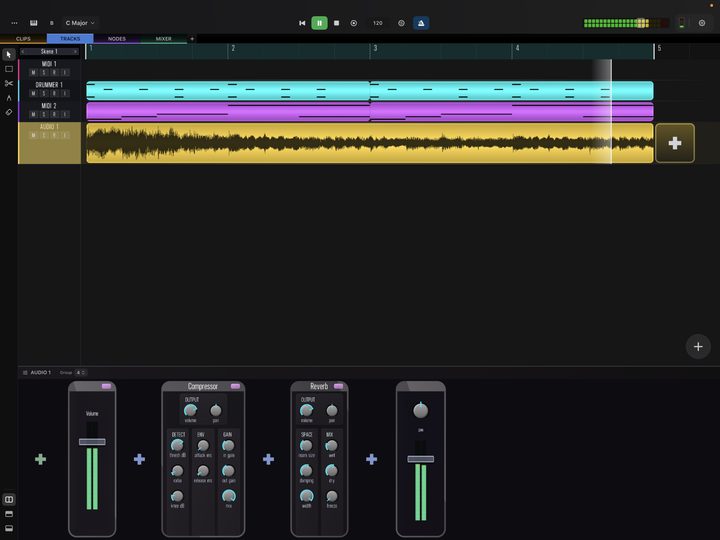Go to previous scene arrow
Viewport: 720px width, 540px height.
coord(23,51)
